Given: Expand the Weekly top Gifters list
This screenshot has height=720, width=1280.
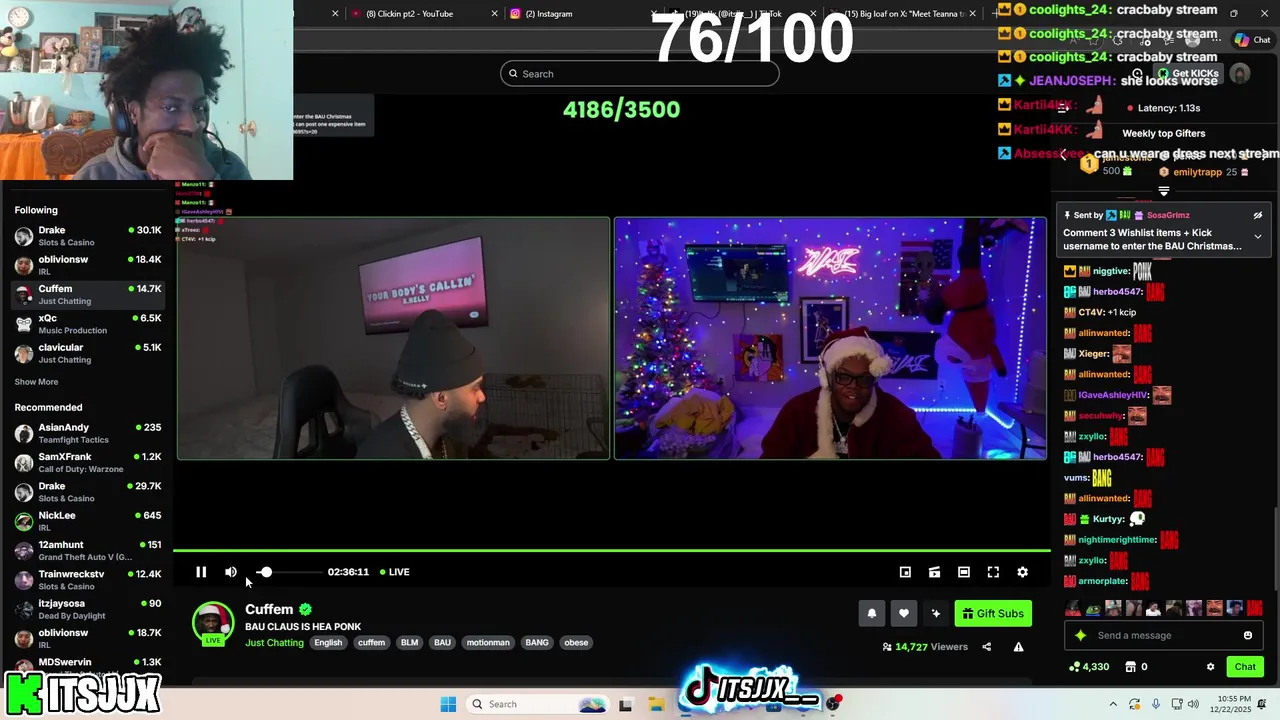Looking at the screenshot, I should 1164,191.
